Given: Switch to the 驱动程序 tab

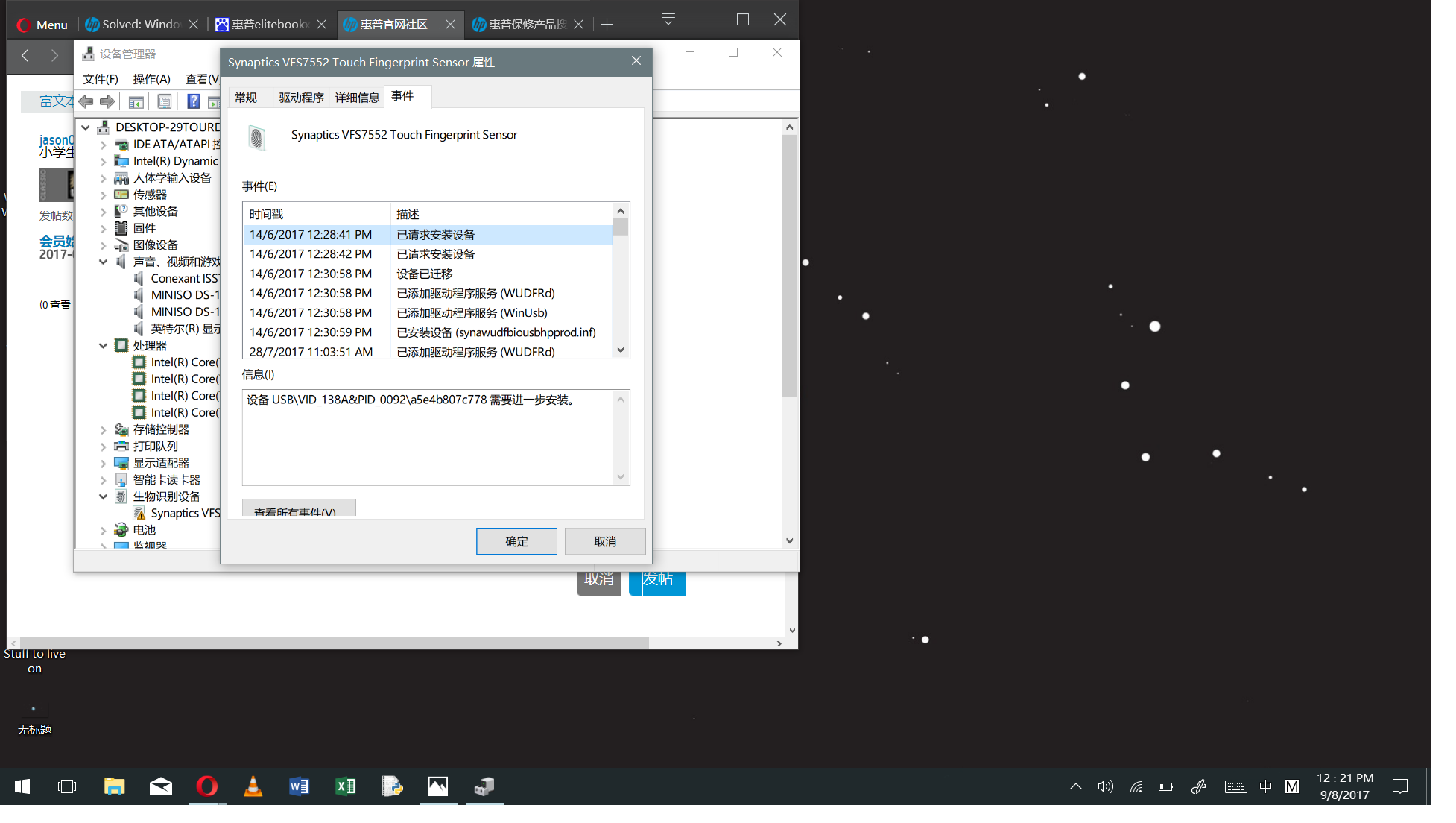Looking at the screenshot, I should point(301,98).
